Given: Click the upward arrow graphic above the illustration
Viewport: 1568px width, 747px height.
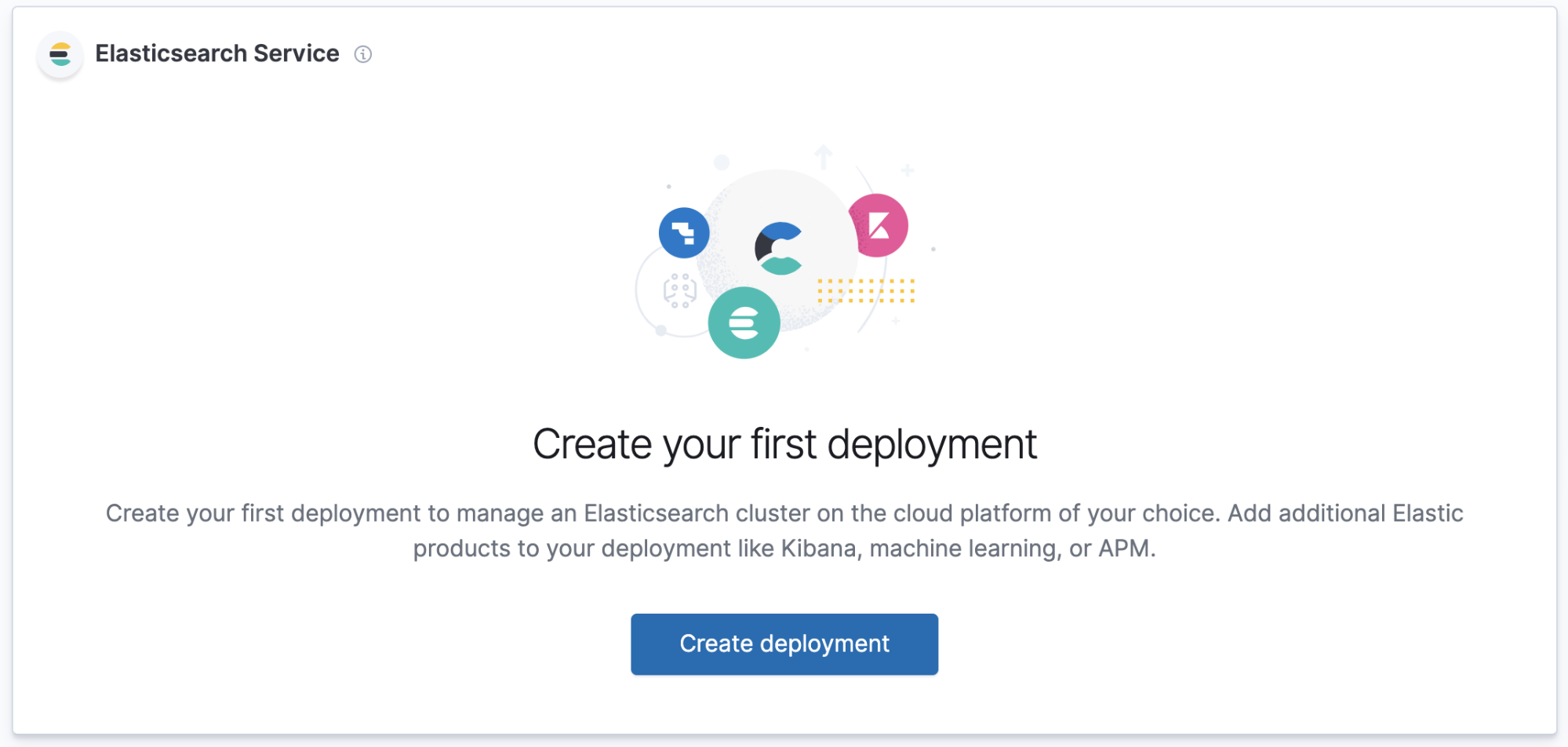Looking at the screenshot, I should tap(824, 156).
